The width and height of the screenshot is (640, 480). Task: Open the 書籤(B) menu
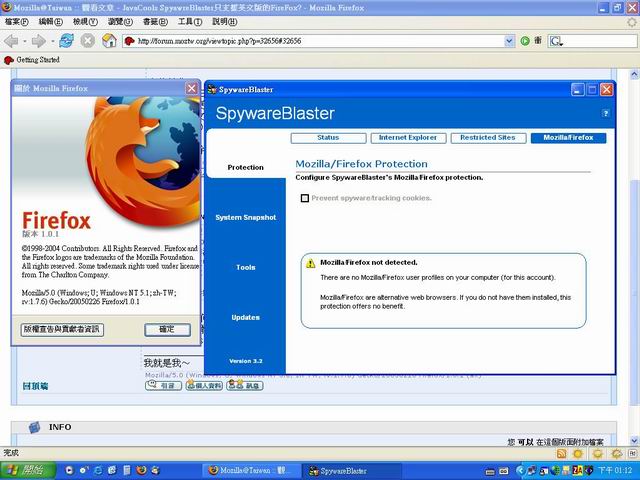[155, 22]
